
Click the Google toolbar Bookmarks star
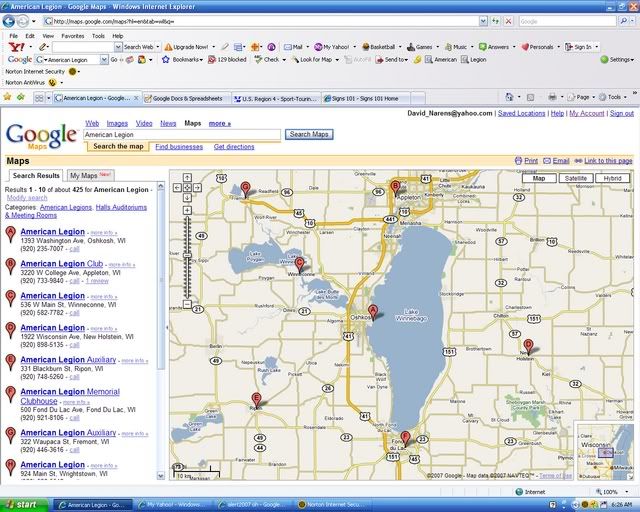[x=165, y=60]
